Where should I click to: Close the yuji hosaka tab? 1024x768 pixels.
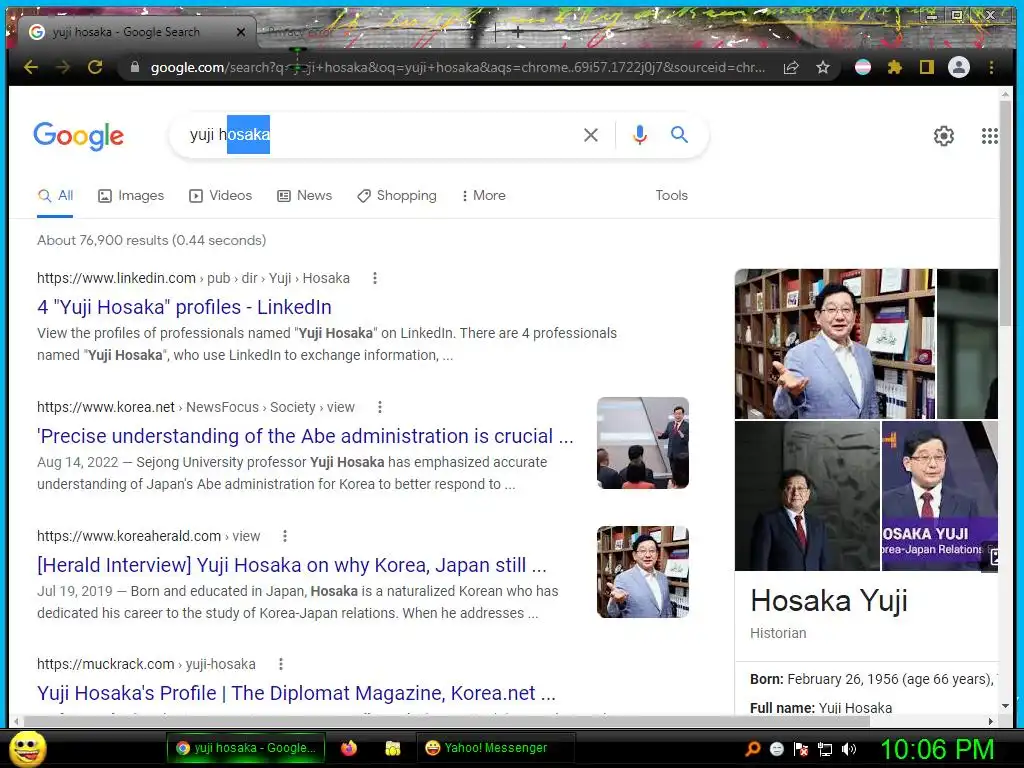pos(241,32)
